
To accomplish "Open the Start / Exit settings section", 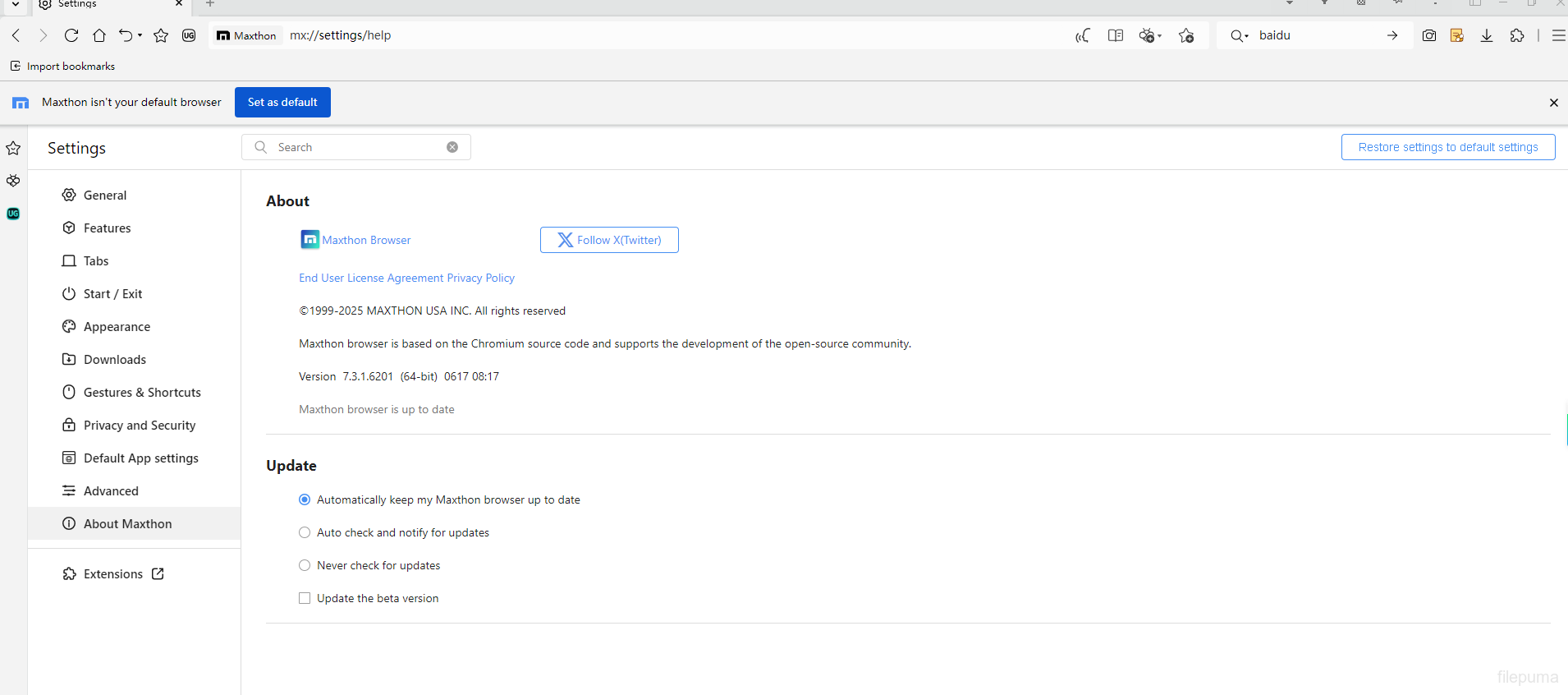I will pyautogui.click(x=135, y=293).
